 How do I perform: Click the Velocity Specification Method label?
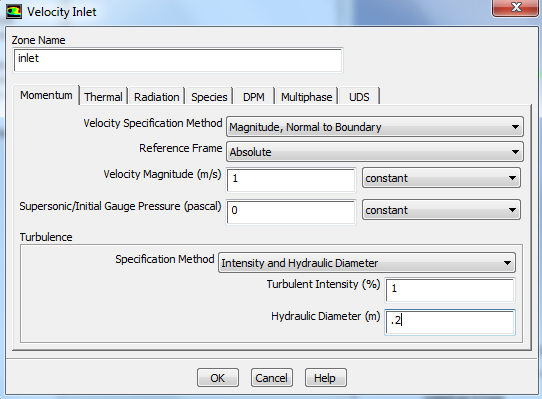pos(153,123)
